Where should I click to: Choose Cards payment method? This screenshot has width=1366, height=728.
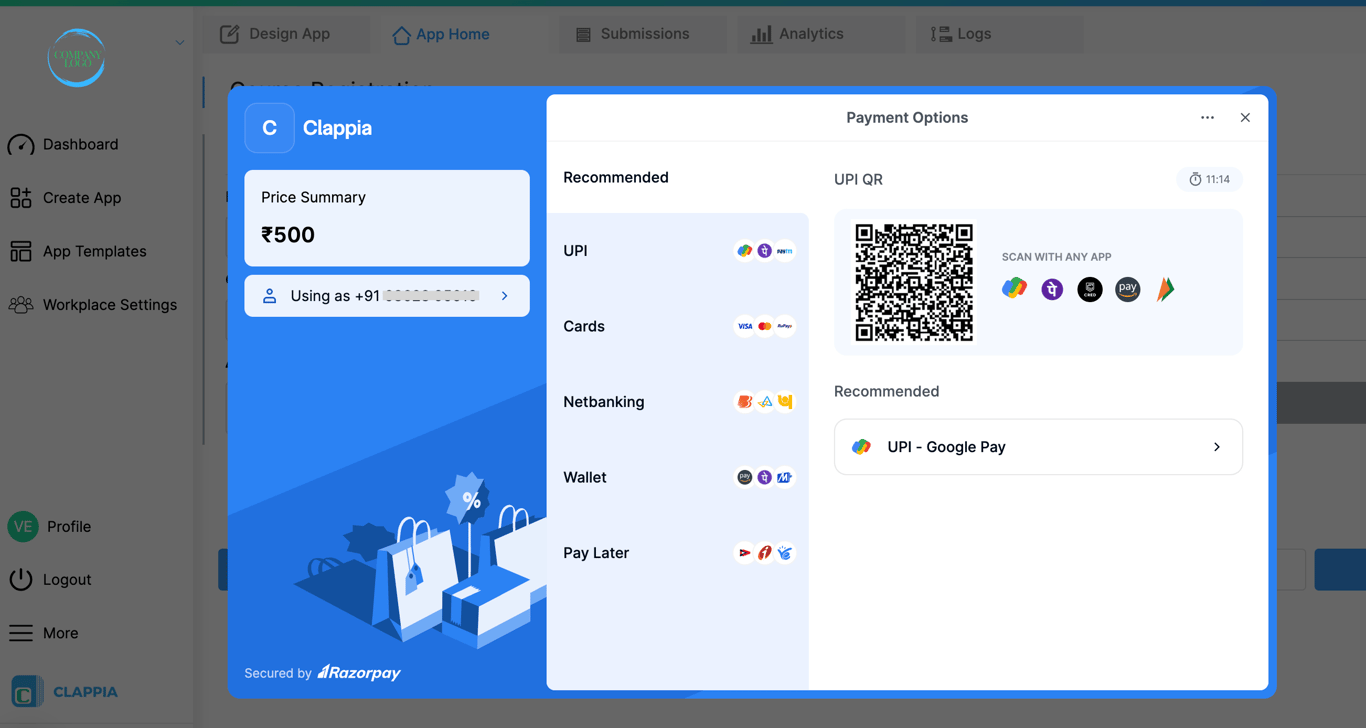(x=678, y=326)
